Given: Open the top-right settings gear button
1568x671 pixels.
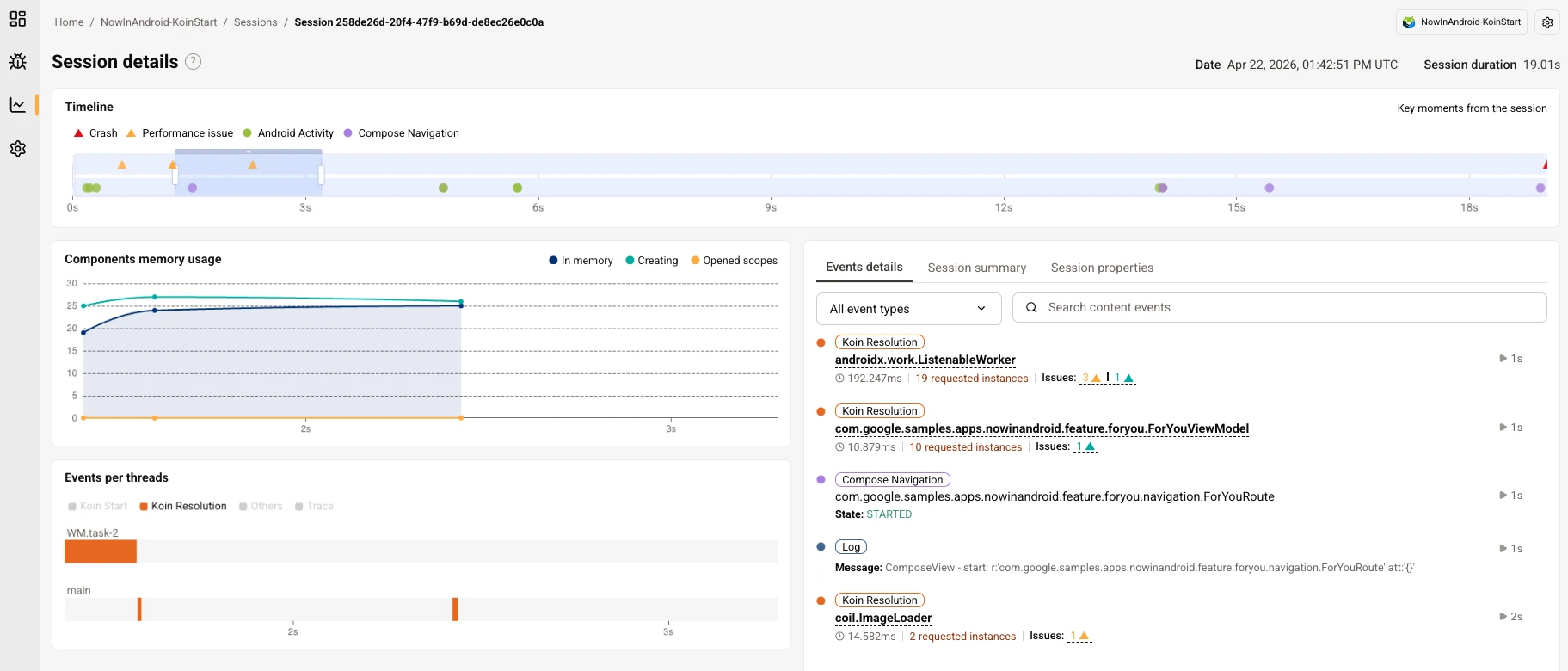Looking at the screenshot, I should tap(1547, 22).
